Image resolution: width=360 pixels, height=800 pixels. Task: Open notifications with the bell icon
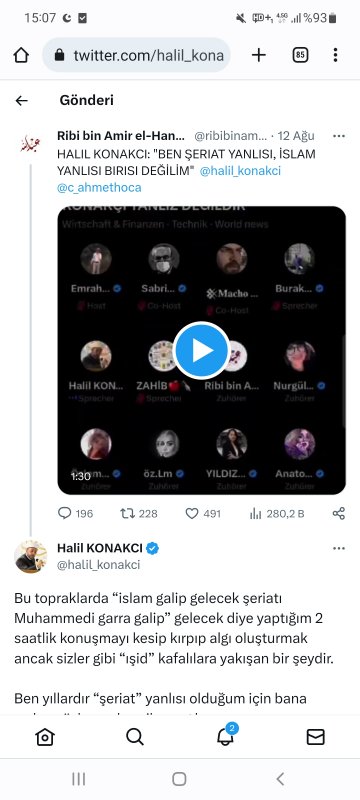tap(225, 736)
